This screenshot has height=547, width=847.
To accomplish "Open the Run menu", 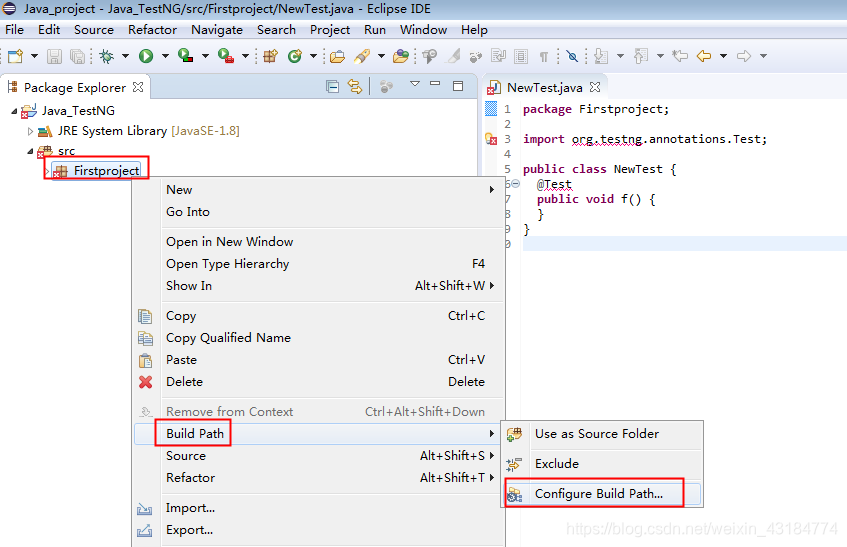I will pyautogui.click(x=375, y=30).
